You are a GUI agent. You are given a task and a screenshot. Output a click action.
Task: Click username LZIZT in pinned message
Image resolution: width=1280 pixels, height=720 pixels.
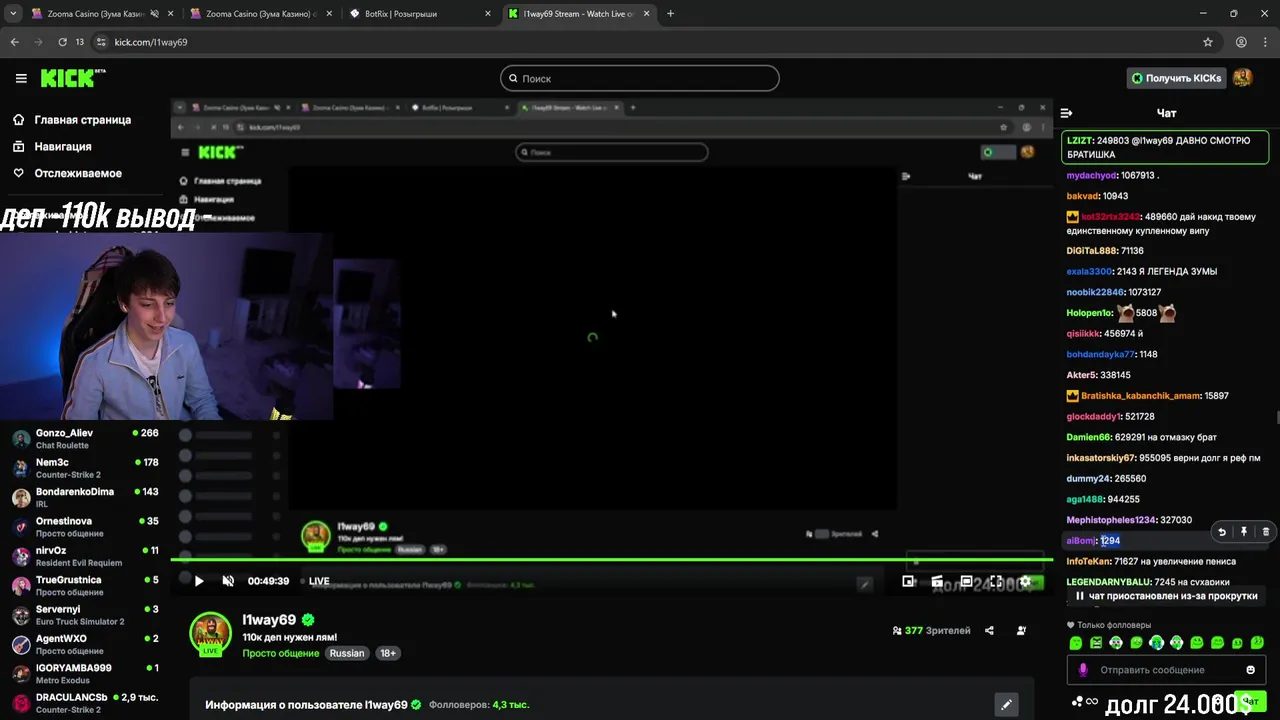pos(1079,141)
